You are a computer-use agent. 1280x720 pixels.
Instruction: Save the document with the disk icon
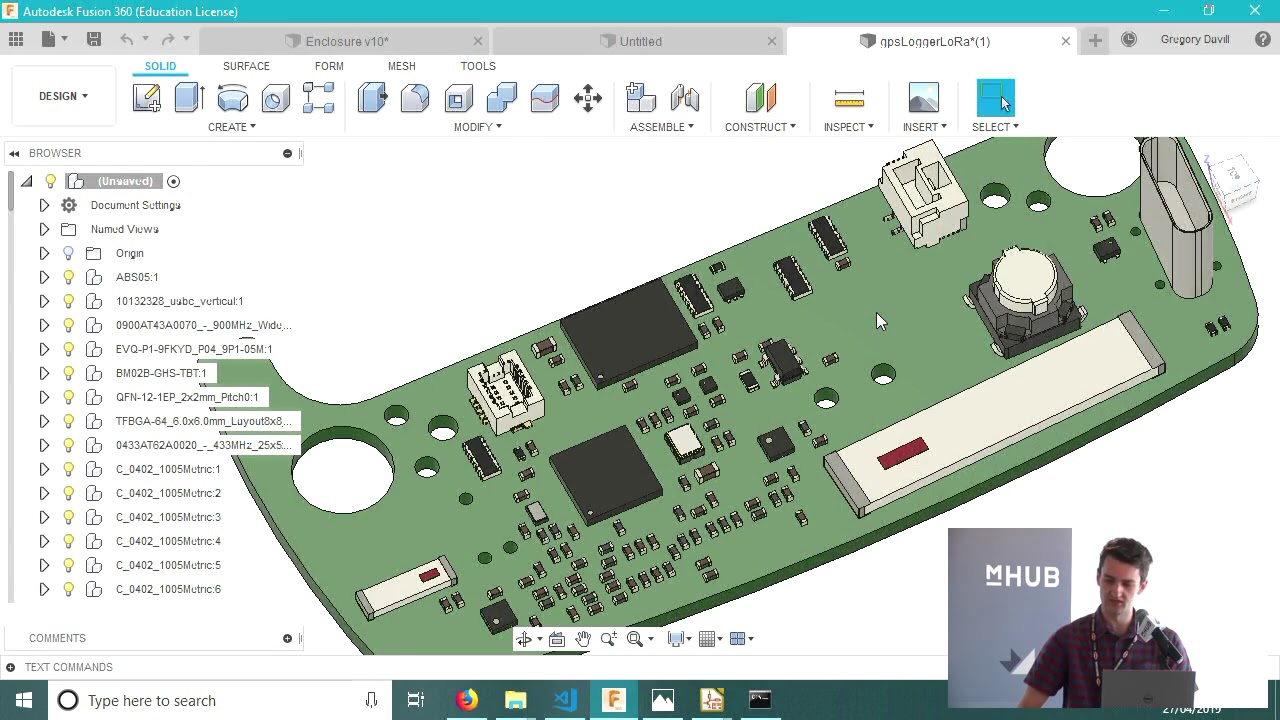tap(94, 39)
